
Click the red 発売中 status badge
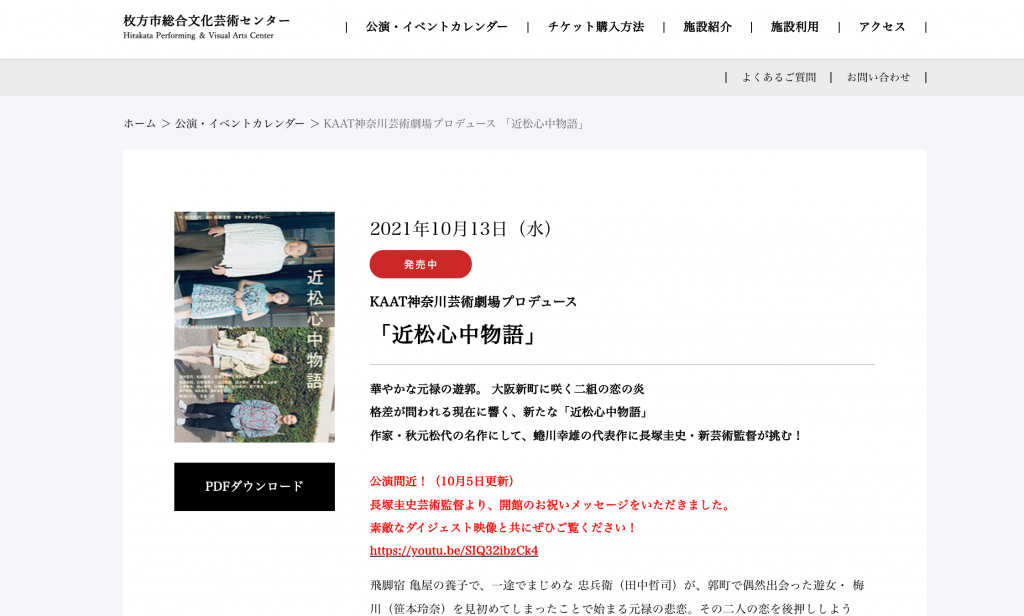[x=420, y=264]
